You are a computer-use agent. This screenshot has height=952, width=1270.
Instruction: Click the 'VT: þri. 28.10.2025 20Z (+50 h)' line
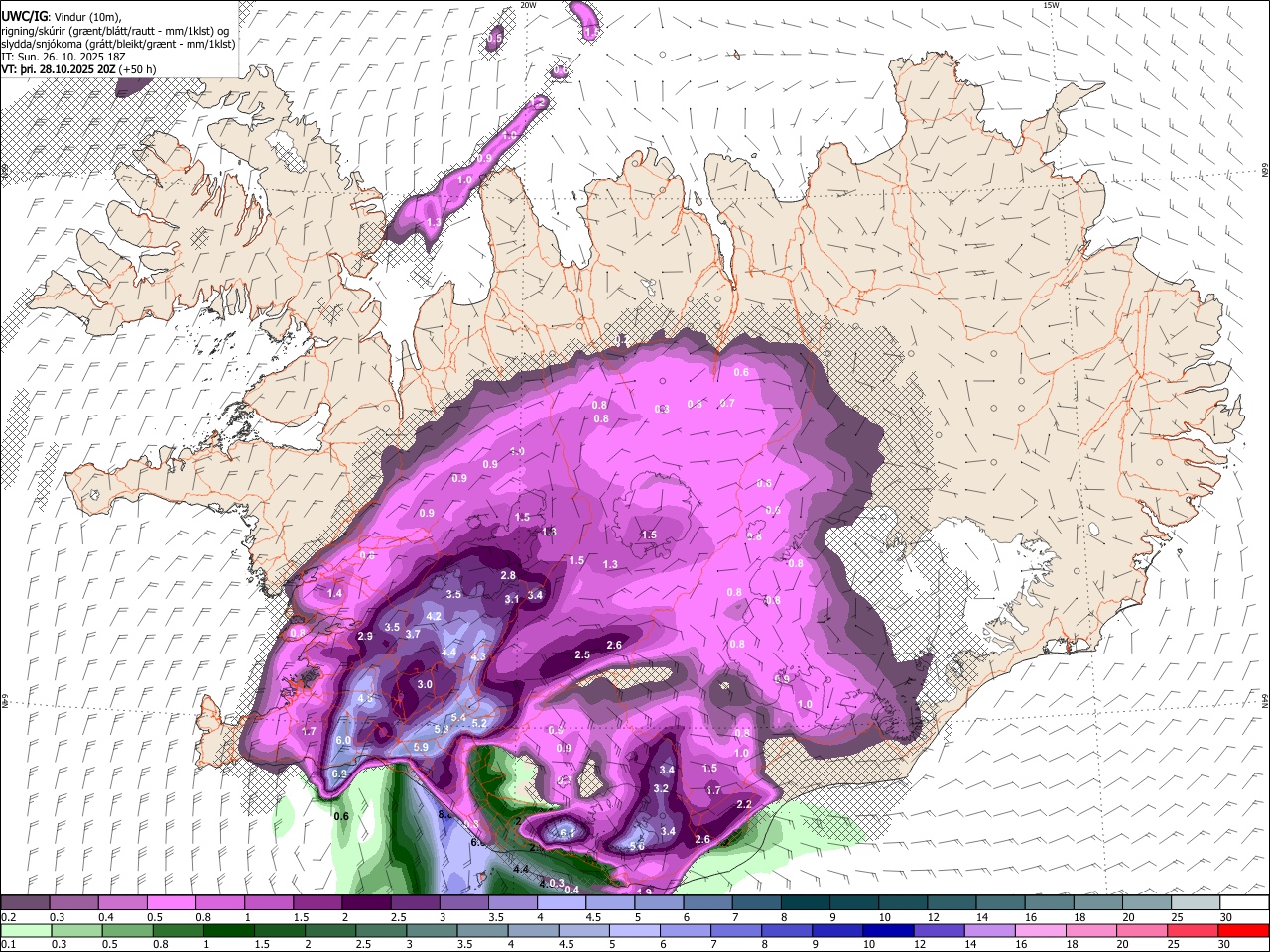coord(78,70)
